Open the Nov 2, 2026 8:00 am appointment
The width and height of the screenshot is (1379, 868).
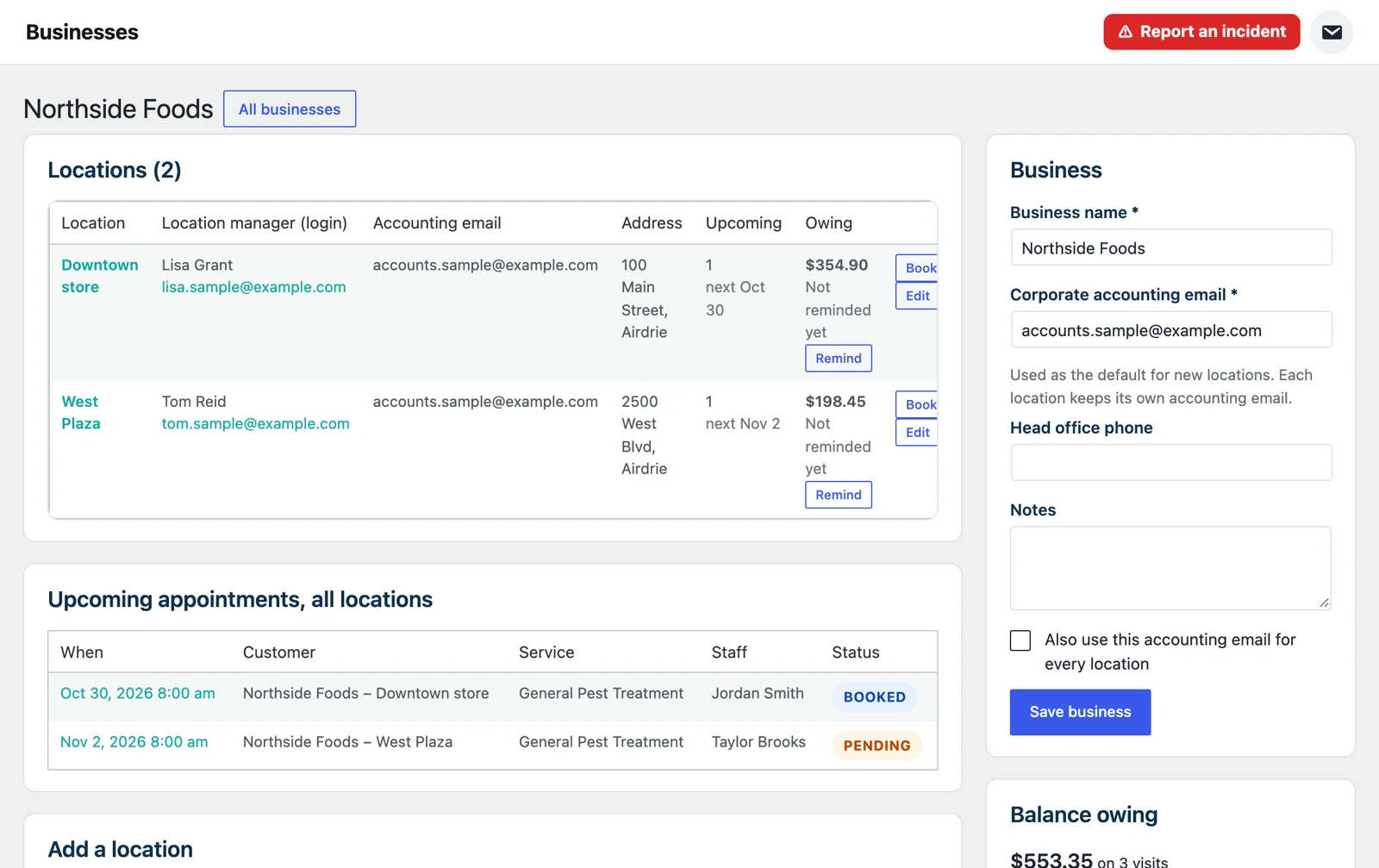(x=134, y=742)
